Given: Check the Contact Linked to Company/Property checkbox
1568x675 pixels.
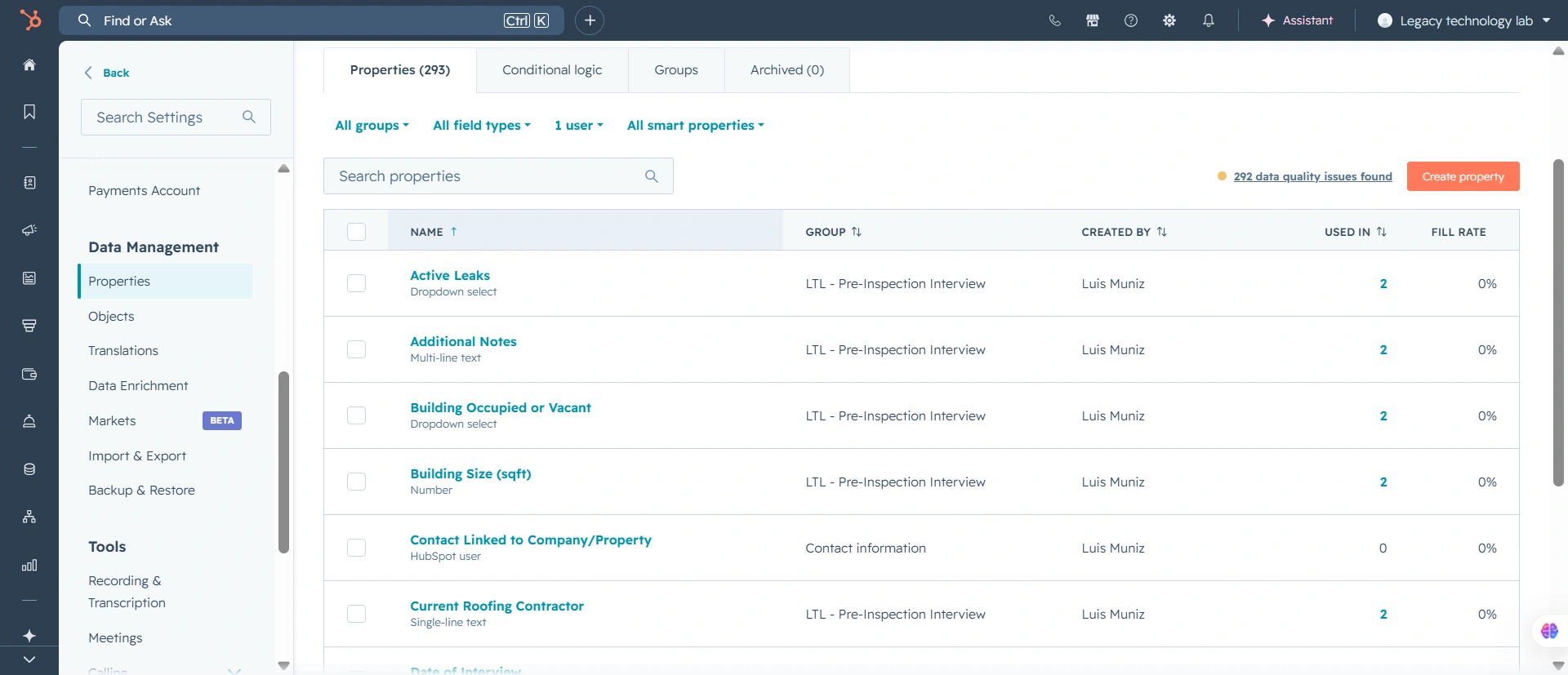Looking at the screenshot, I should point(356,548).
